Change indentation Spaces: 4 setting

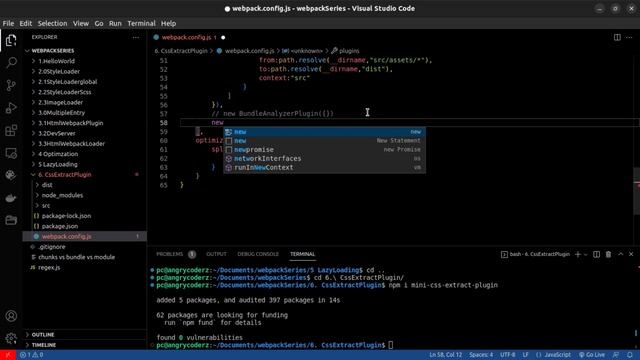(480, 355)
